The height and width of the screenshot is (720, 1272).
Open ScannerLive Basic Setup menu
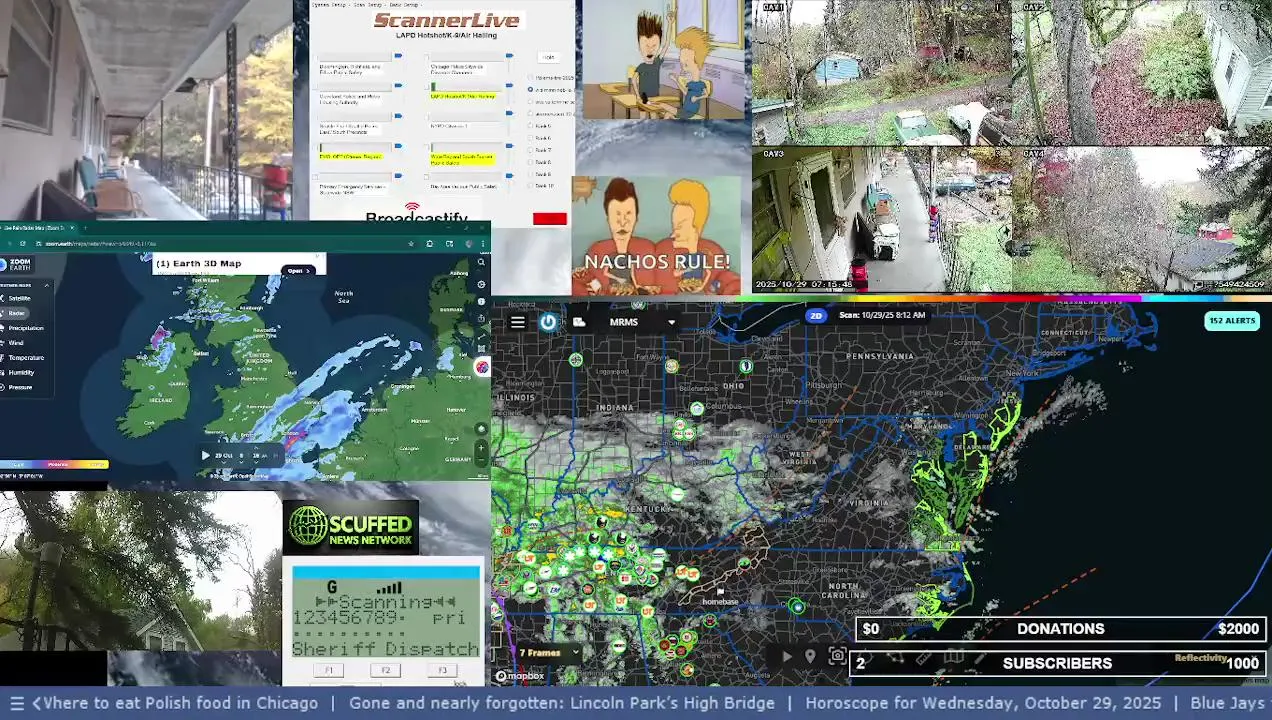(405, 5)
